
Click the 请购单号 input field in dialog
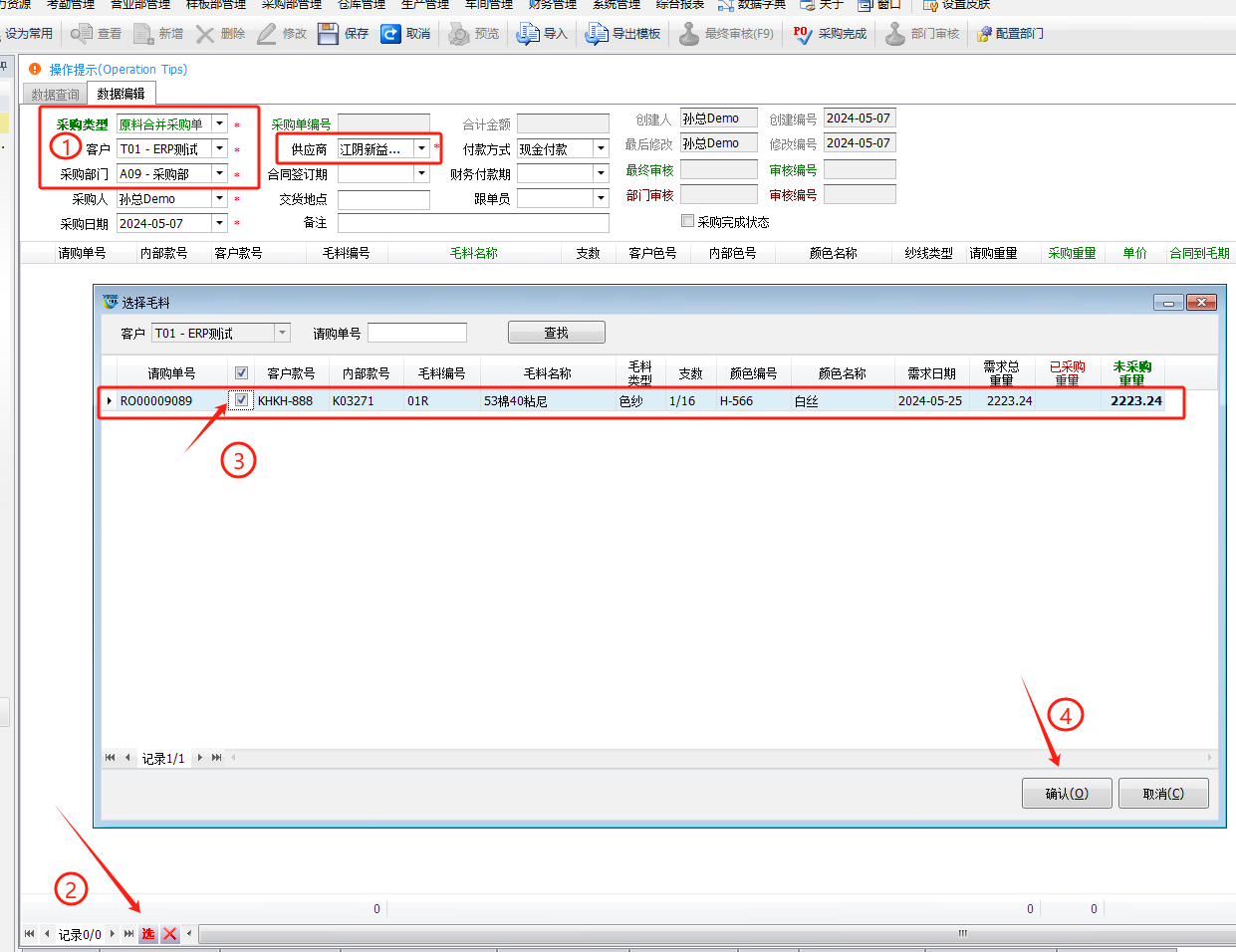click(x=417, y=333)
